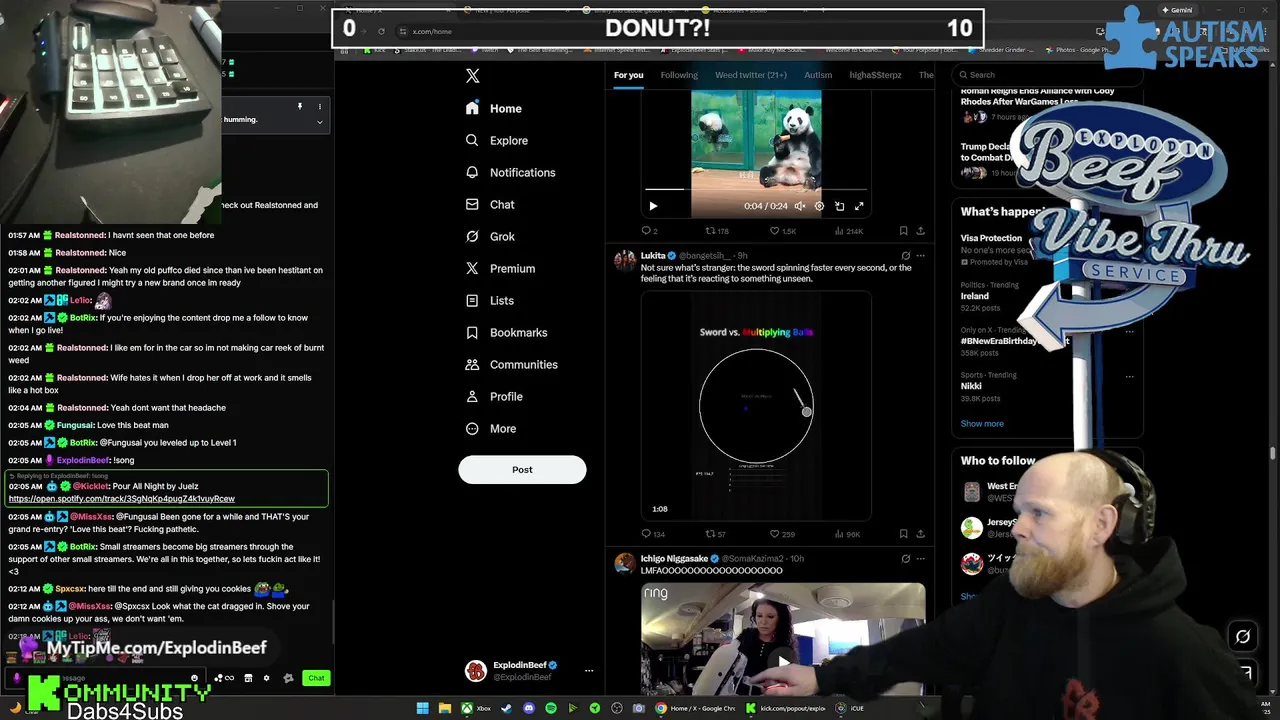Open Spotify track link in chat
The width and height of the screenshot is (1280, 720).
pyautogui.click(x=122, y=498)
